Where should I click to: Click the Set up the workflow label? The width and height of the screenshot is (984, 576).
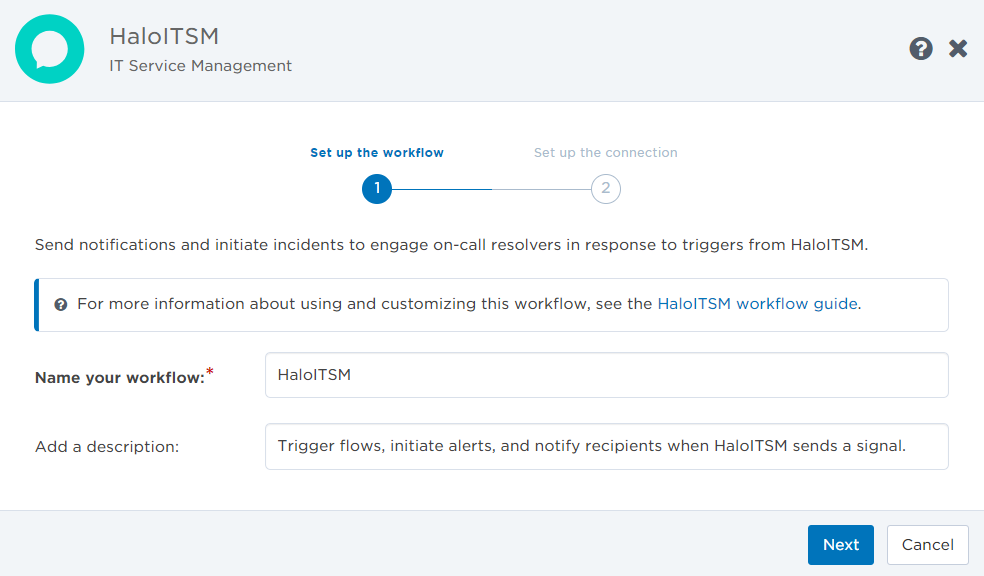376,152
